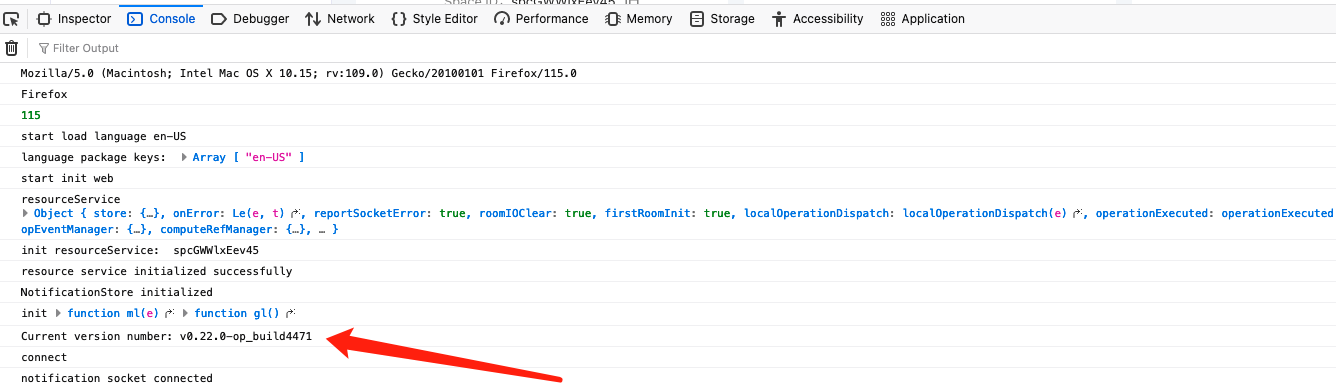Clear console output with trash icon
The width and height of the screenshot is (1336, 387).
point(12,48)
